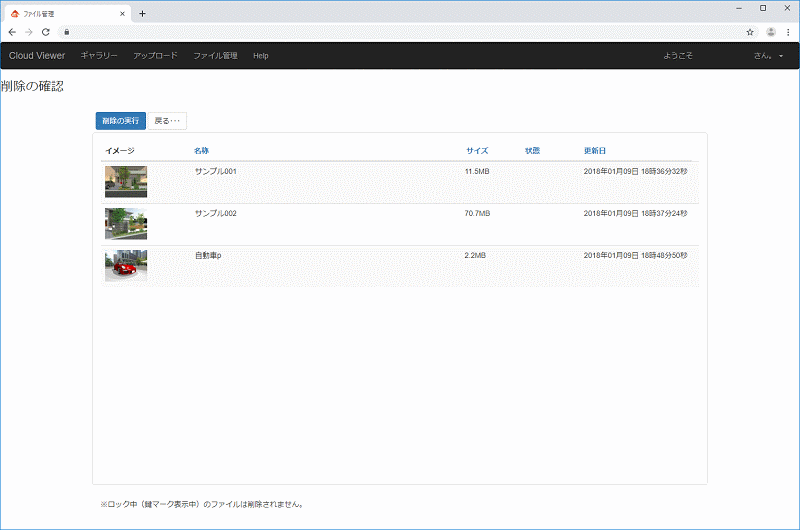
Task: Click the lock icon in address bar
Action: (x=67, y=32)
